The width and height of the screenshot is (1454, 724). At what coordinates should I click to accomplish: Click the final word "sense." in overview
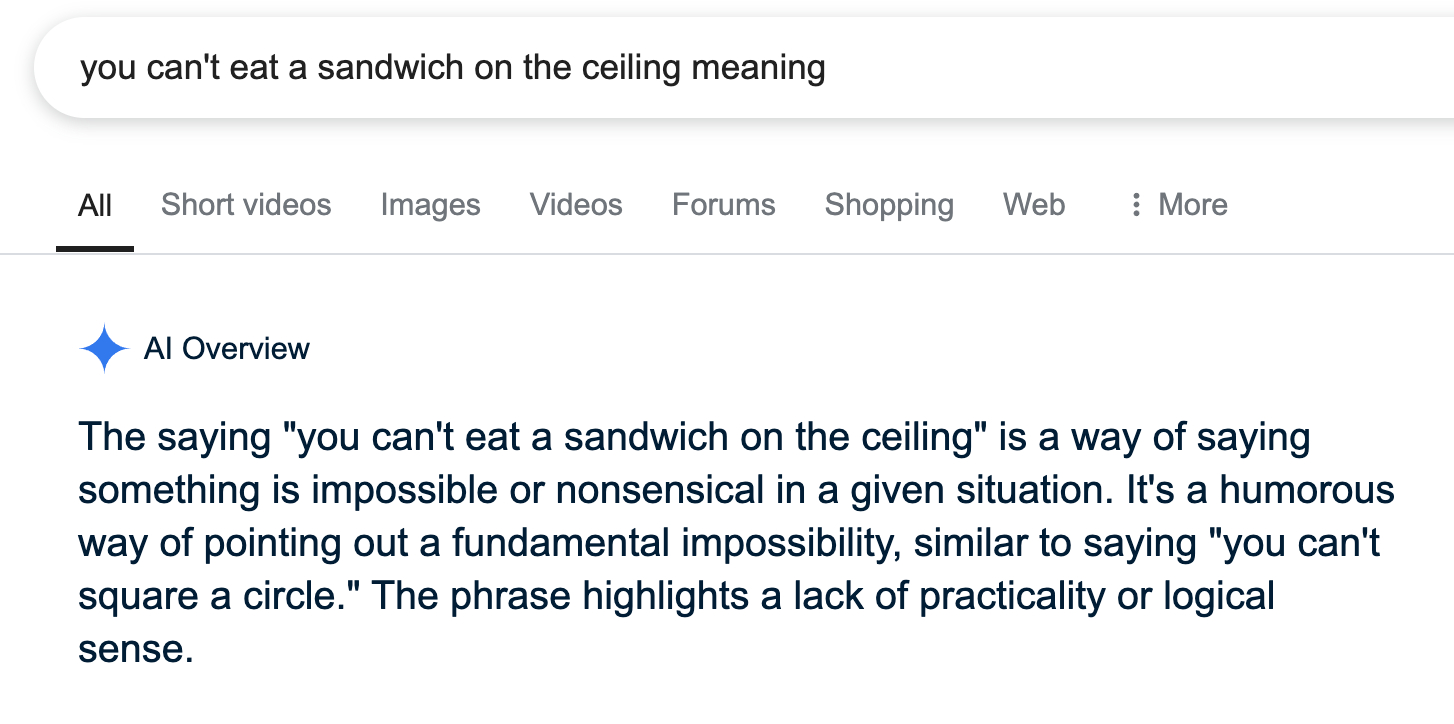point(135,650)
